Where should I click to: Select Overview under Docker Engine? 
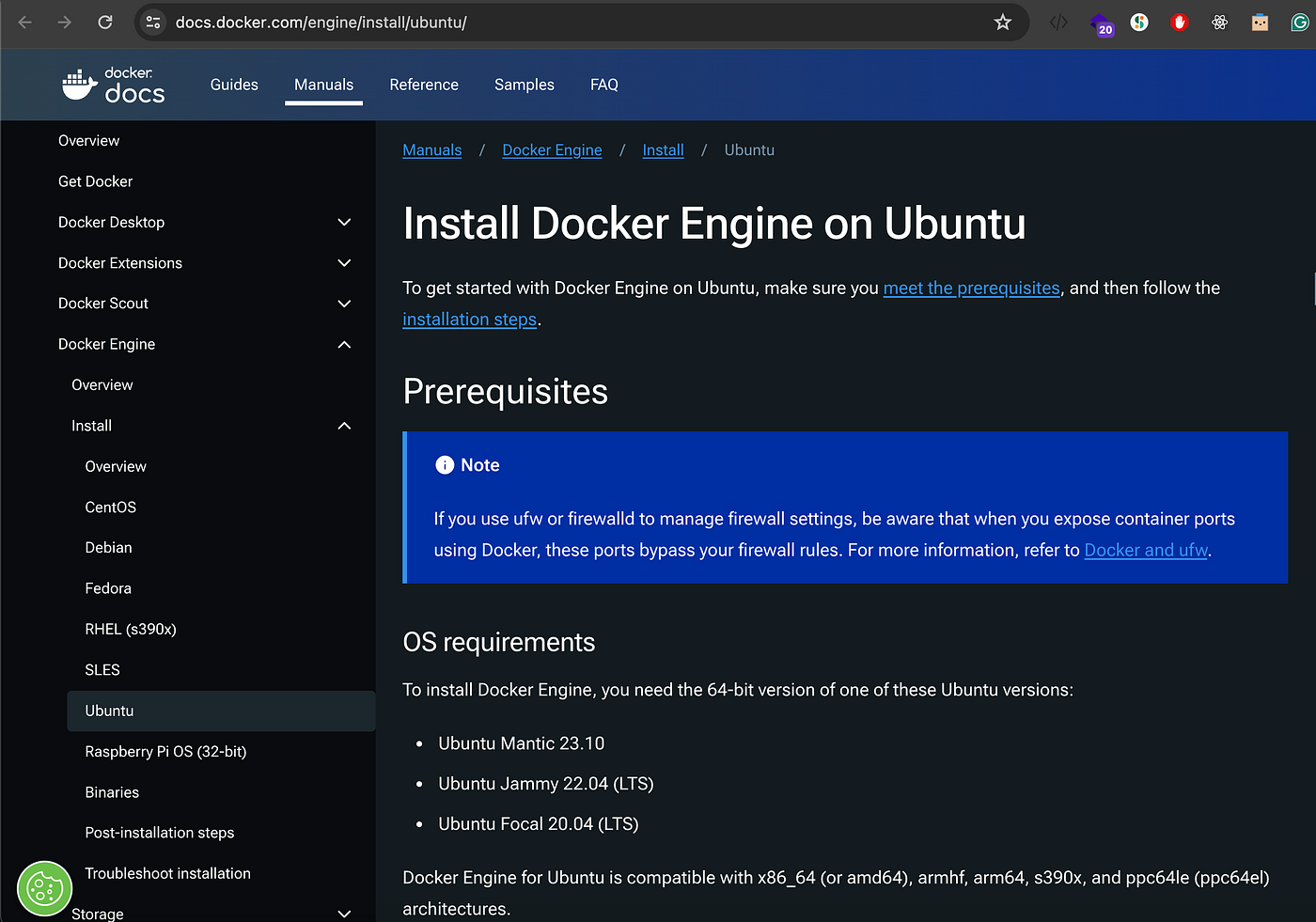click(x=102, y=385)
